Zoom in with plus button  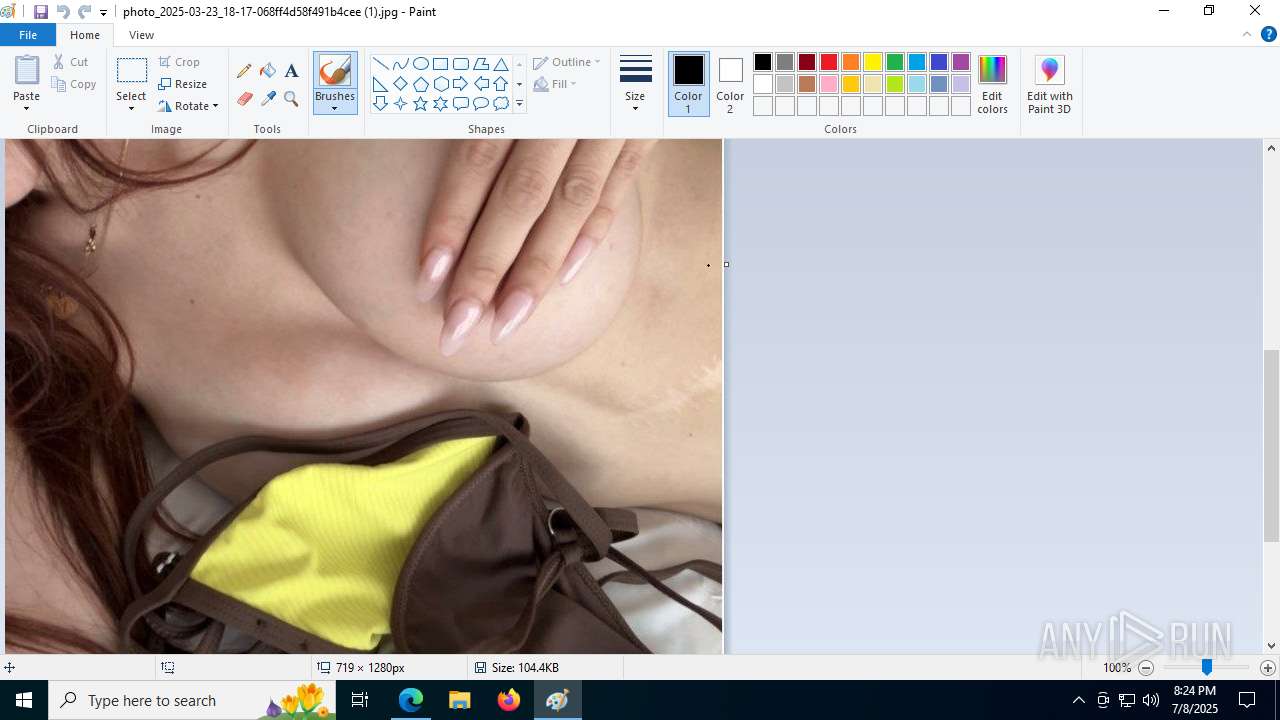[x=1268, y=668]
